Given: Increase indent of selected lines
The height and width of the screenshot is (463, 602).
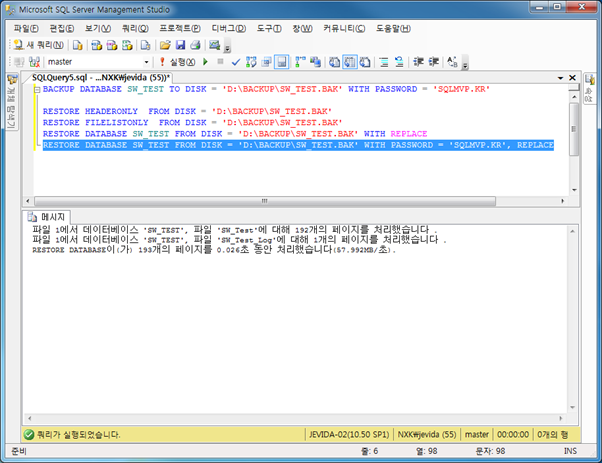Looking at the screenshot, I should click(433, 62).
